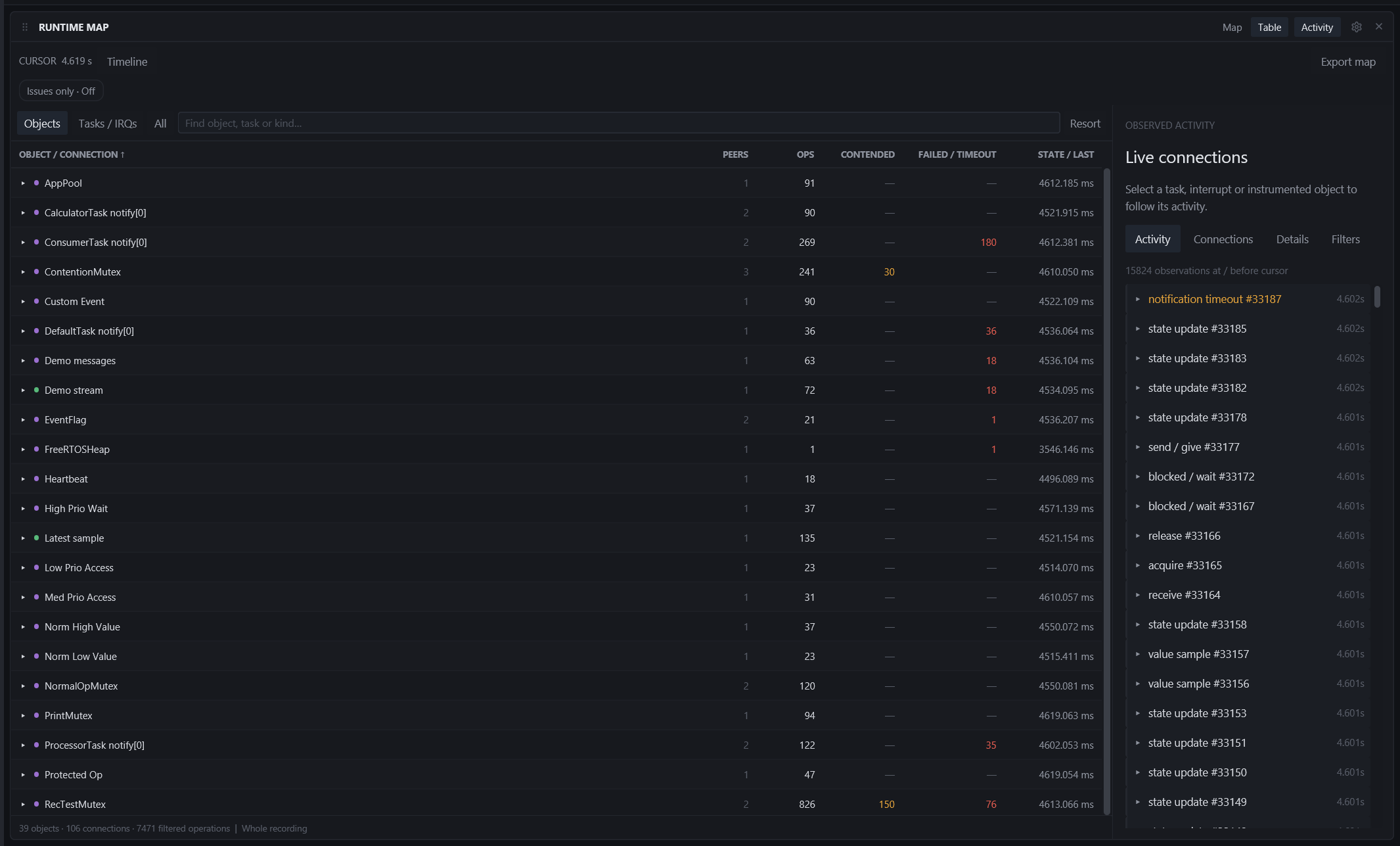Click the purple dot beside Heartbeat
The width and height of the screenshot is (1400, 846).
tap(36, 479)
